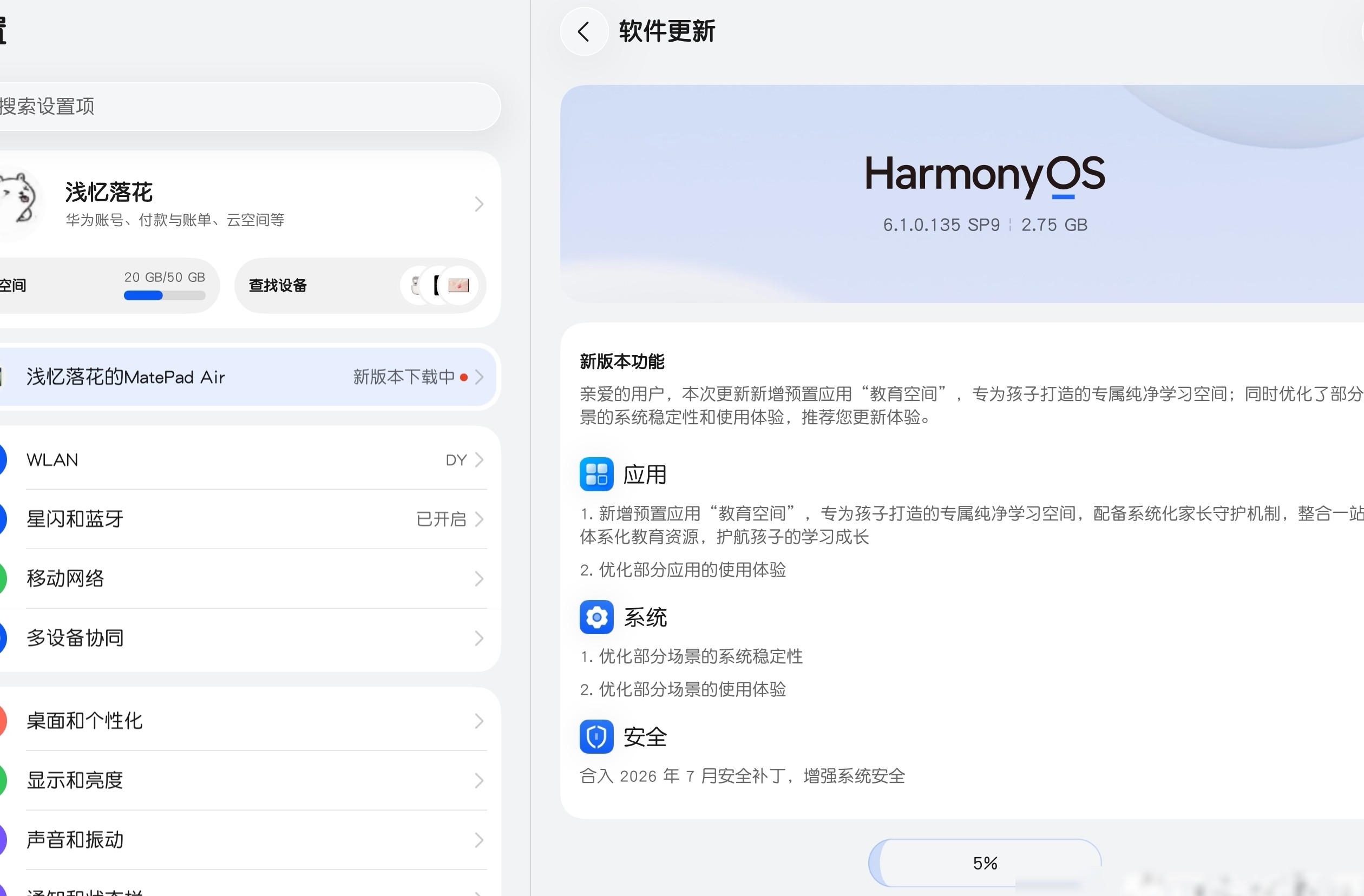This screenshot has height=896, width=1364.
Task: Expand the 显示和亮度 chevron
Action: point(479,780)
